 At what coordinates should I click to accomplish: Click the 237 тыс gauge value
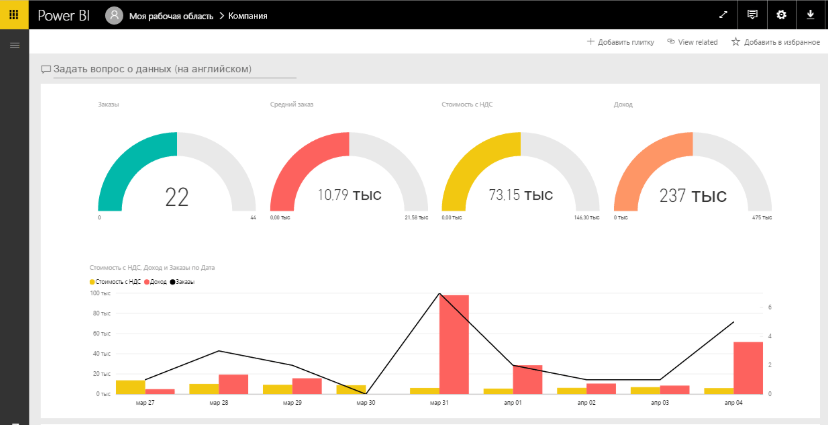pos(693,196)
